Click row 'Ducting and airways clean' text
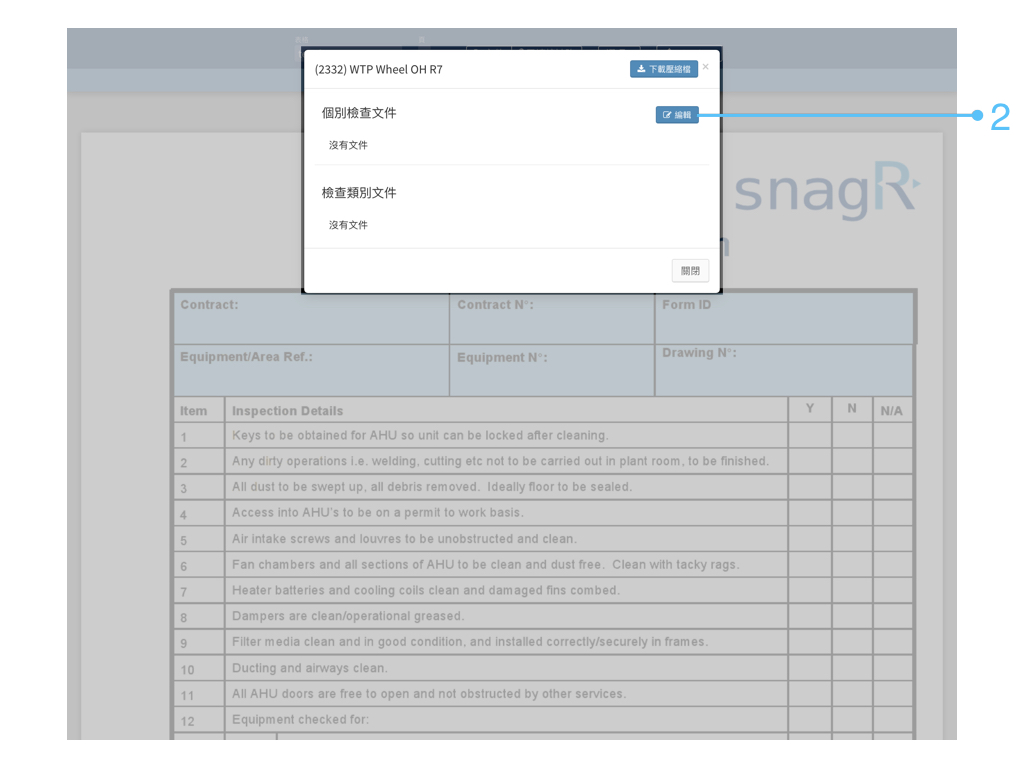This screenshot has width=1024, height=768. (310, 668)
